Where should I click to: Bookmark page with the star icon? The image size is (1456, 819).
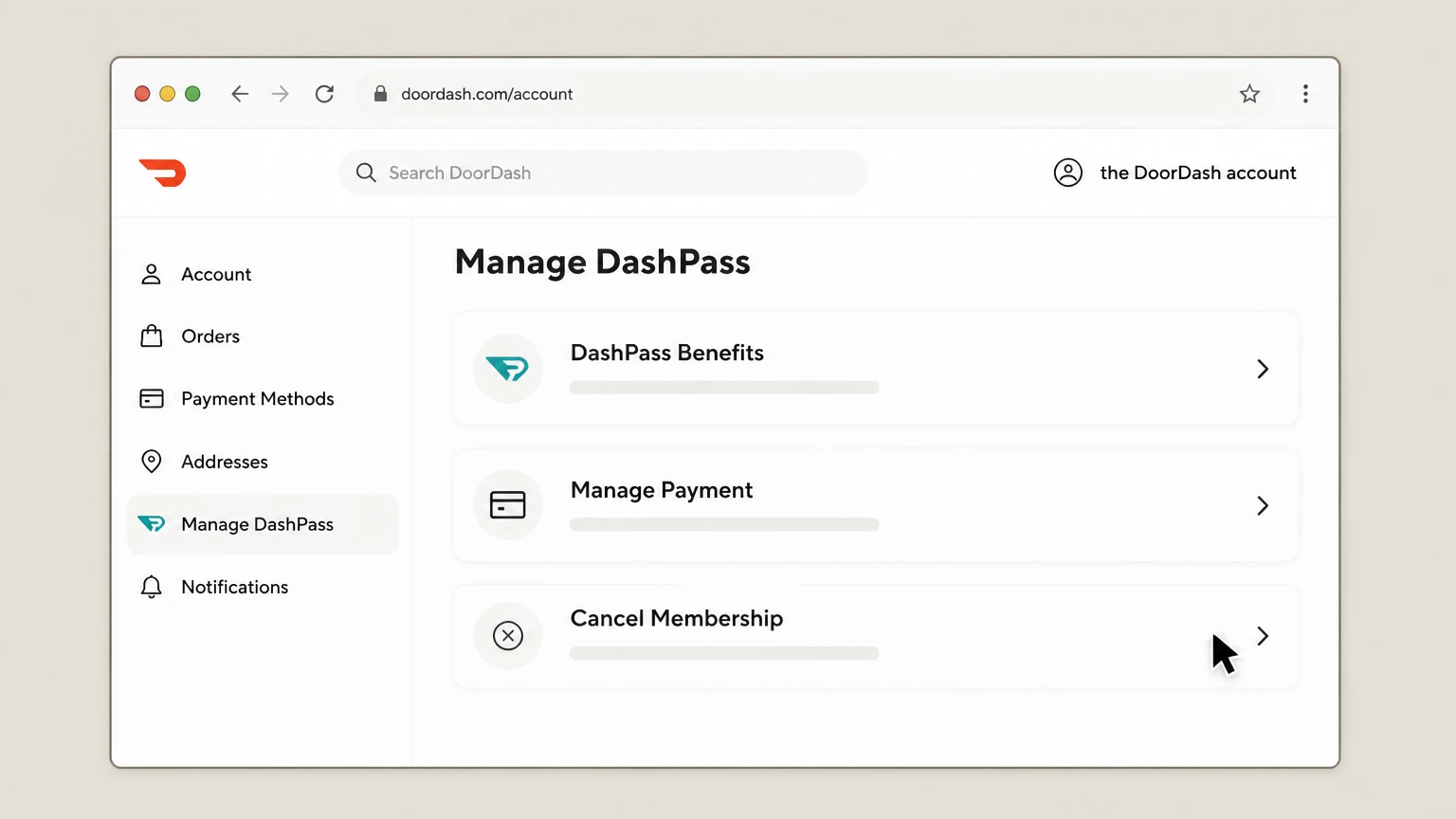point(1249,94)
